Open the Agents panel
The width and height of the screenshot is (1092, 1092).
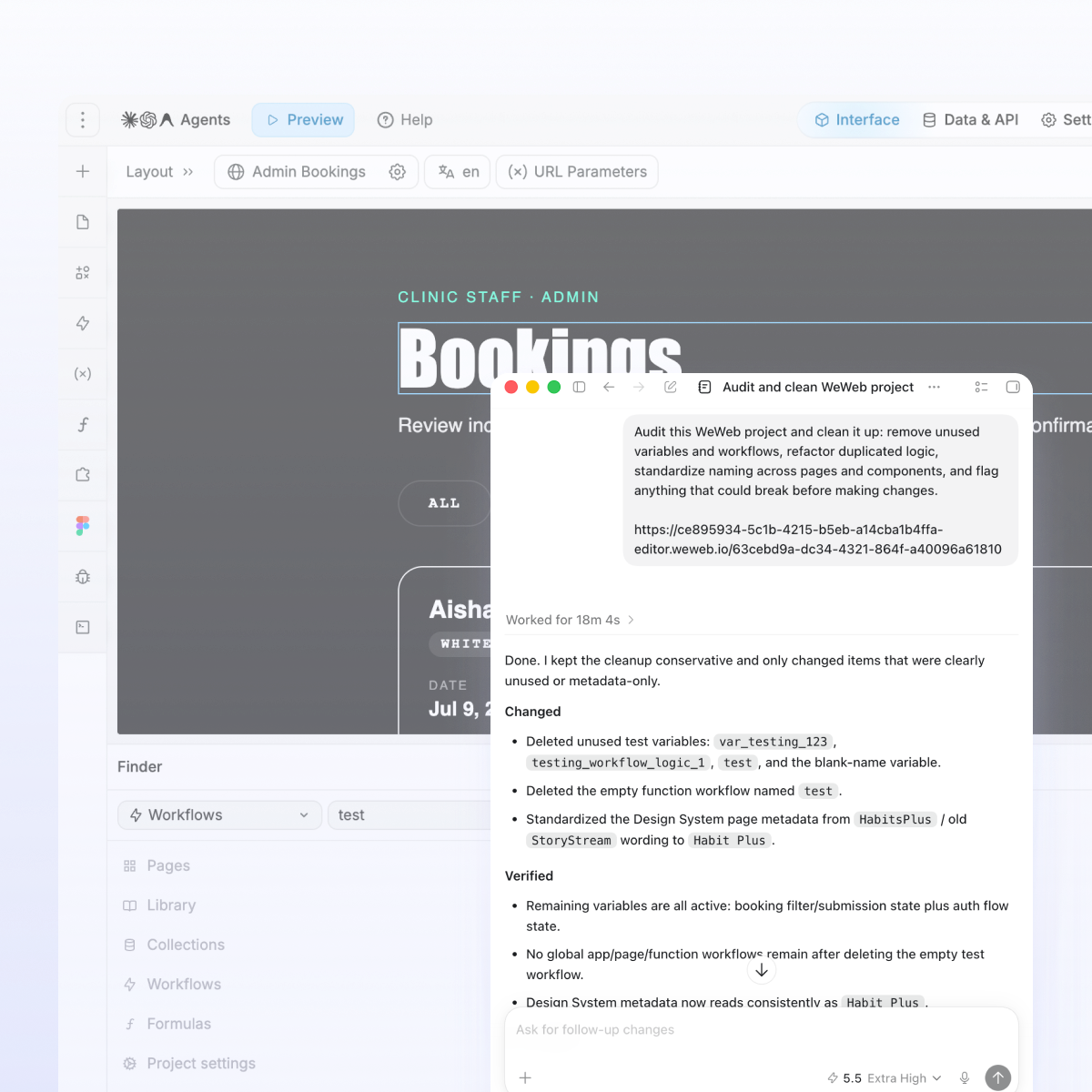click(x=176, y=120)
